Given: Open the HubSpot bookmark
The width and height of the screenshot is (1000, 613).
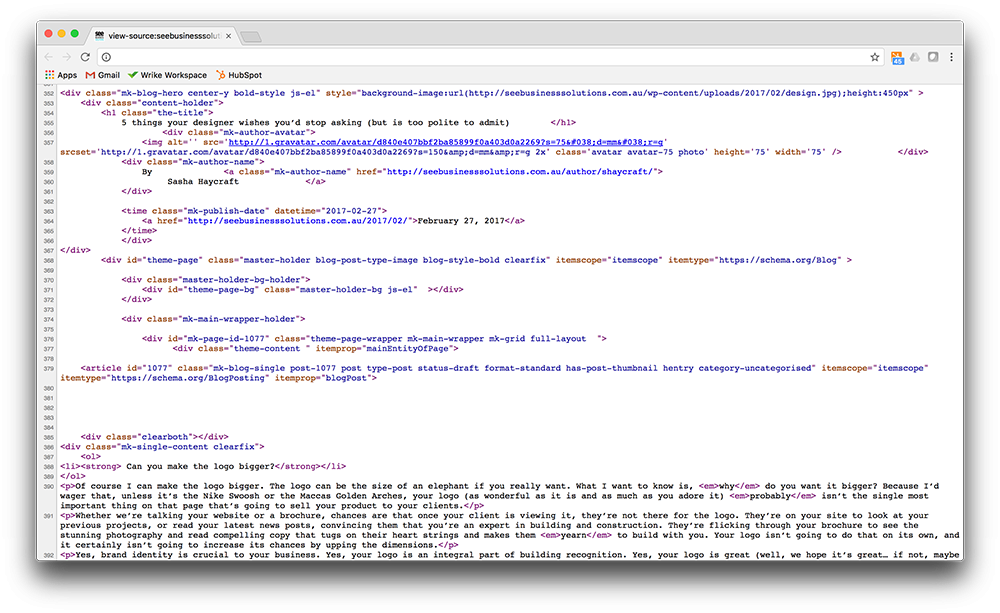Looking at the screenshot, I should tap(239, 75).
